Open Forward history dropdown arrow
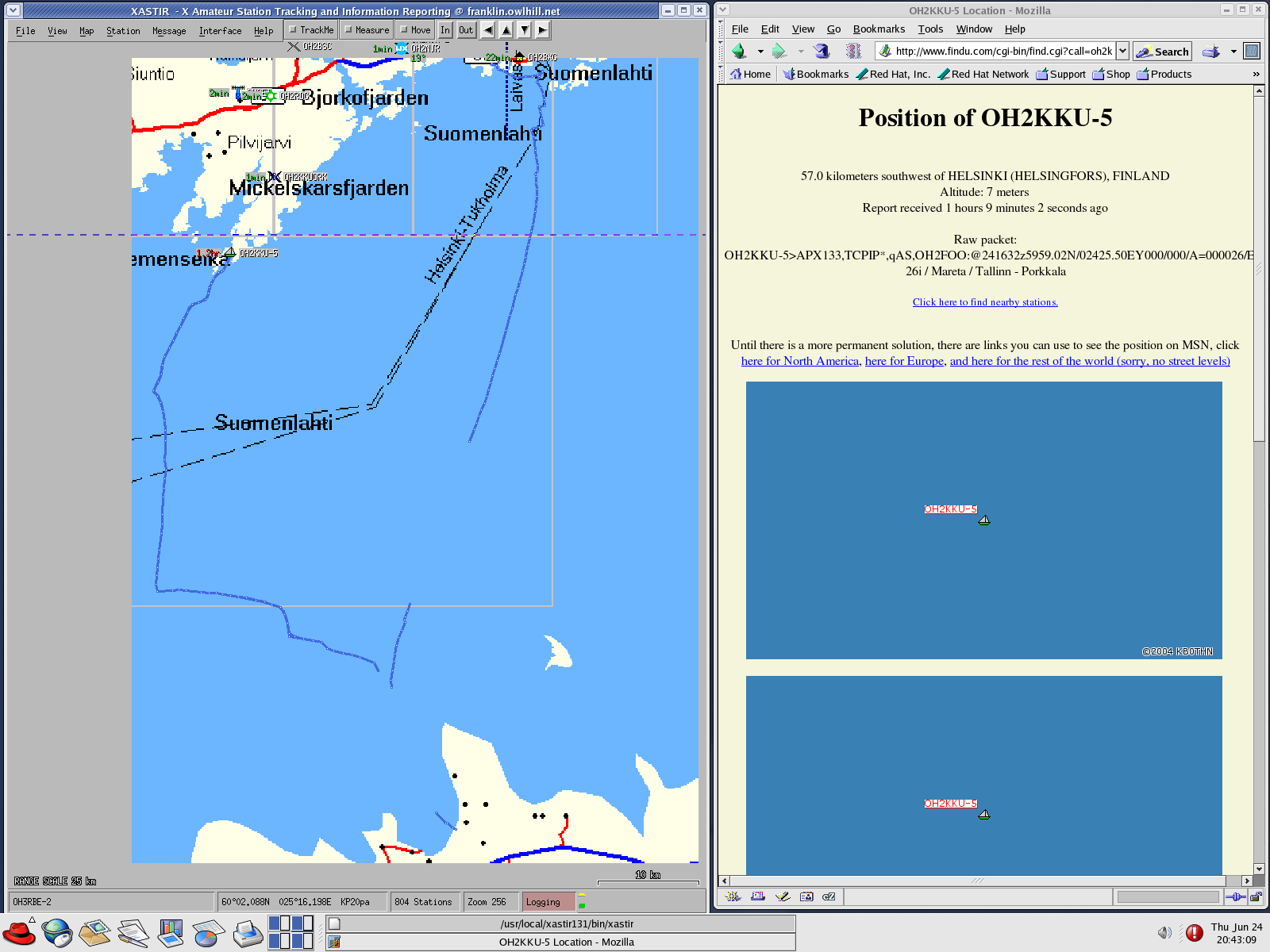Image resolution: width=1270 pixels, height=952 pixels. tap(800, 51)
